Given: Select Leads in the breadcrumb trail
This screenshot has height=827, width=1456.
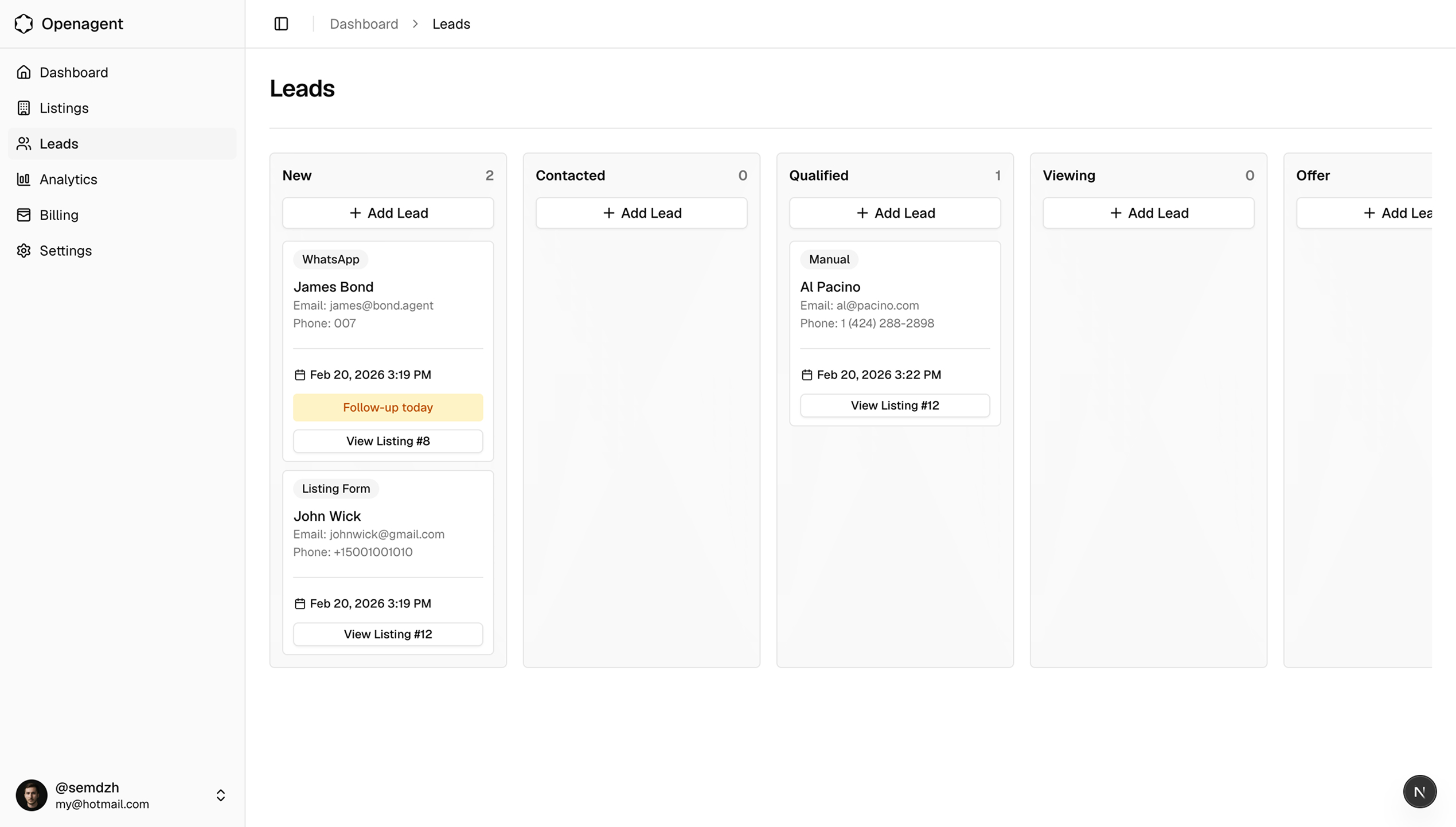Looking at the screenshot, I should click(451, 24).
